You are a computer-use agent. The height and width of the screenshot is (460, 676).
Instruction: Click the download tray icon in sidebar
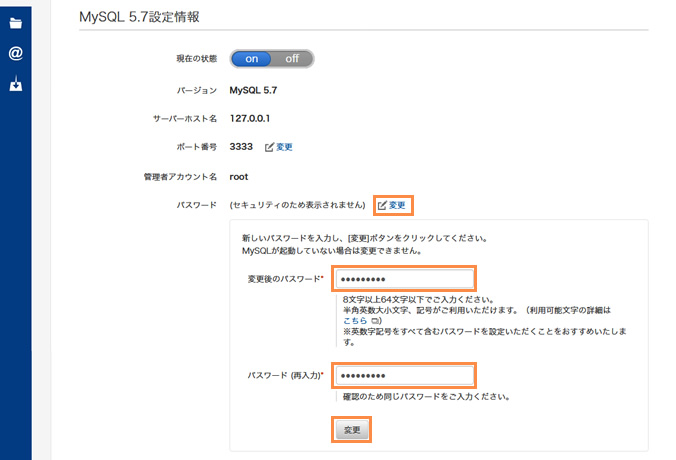point(15,85)
